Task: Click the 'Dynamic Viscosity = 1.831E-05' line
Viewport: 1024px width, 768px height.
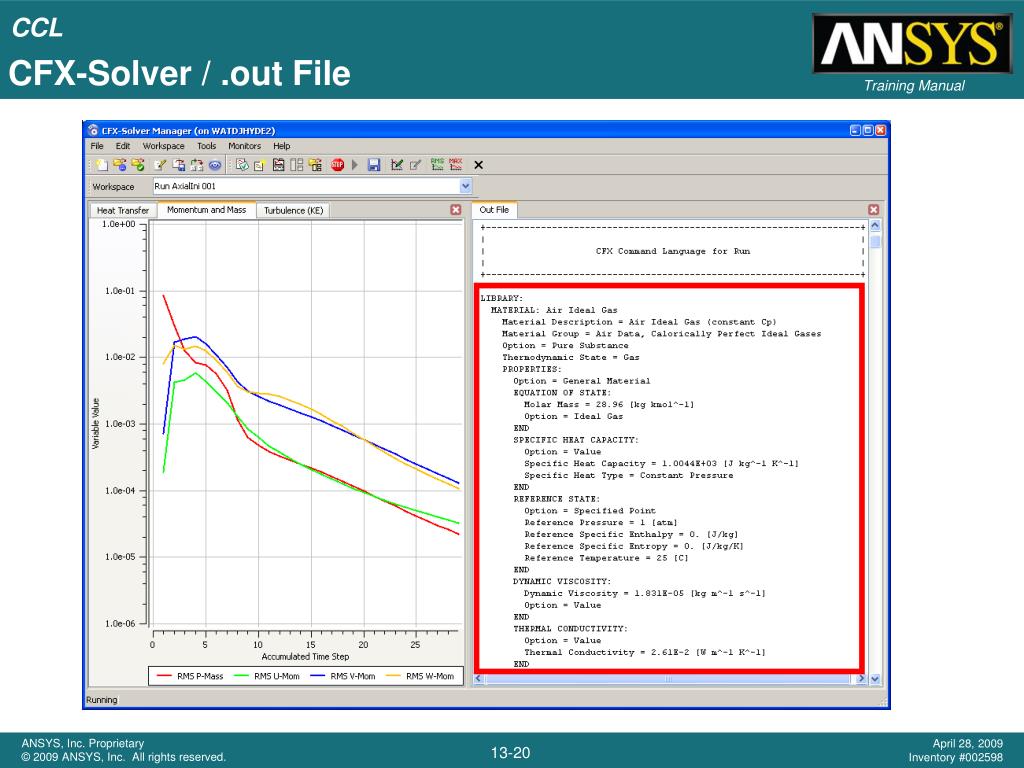Action: point(645,593)
